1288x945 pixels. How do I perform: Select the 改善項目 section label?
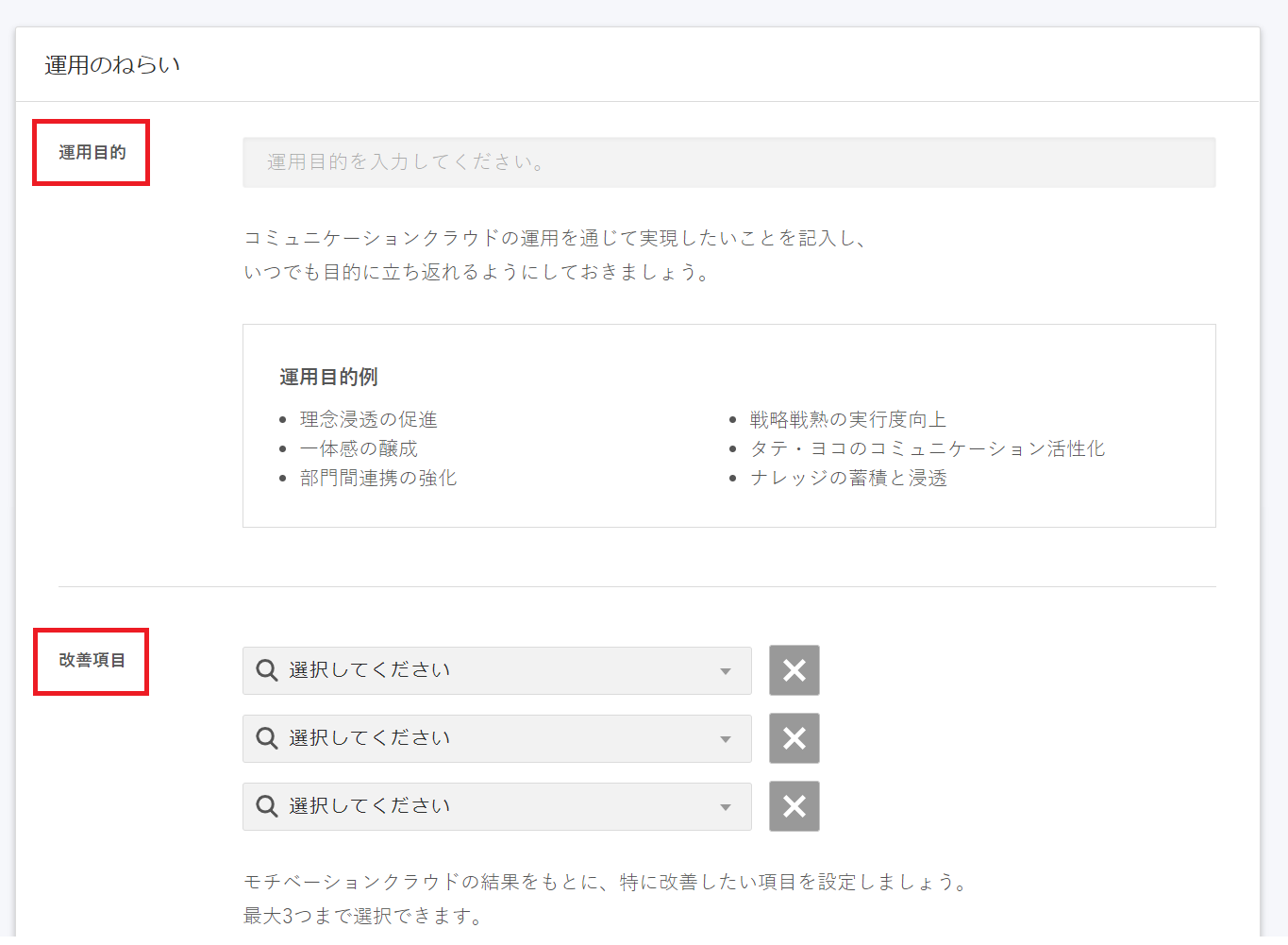coord(92,661)
